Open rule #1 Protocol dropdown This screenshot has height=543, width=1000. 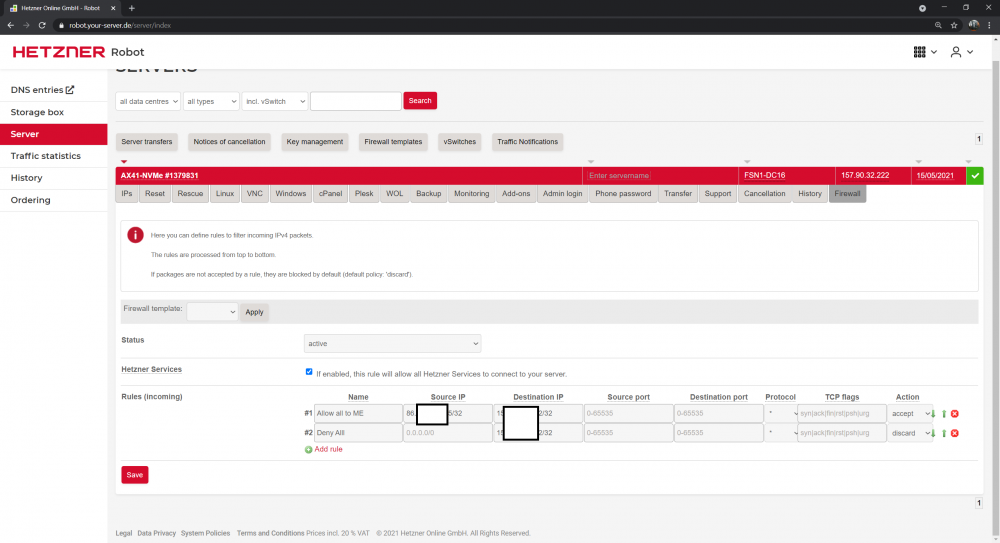781,413
